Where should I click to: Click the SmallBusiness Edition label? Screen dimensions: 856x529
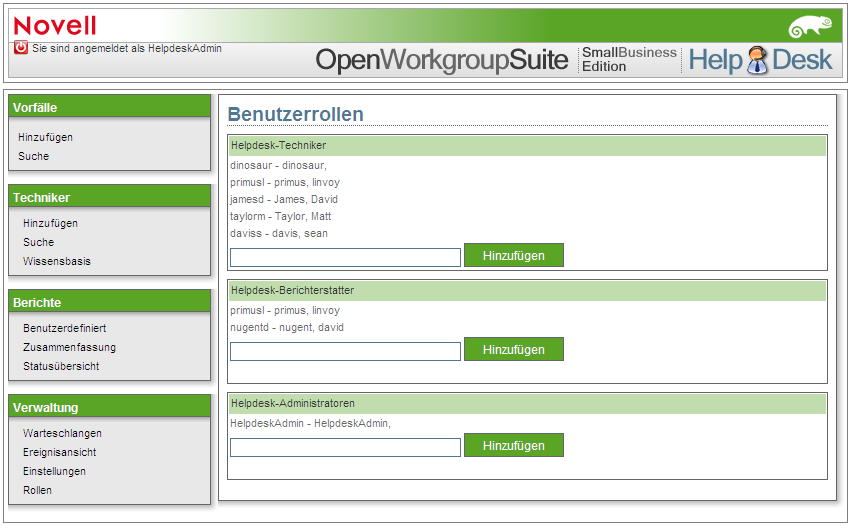click(x=629, y=59)
